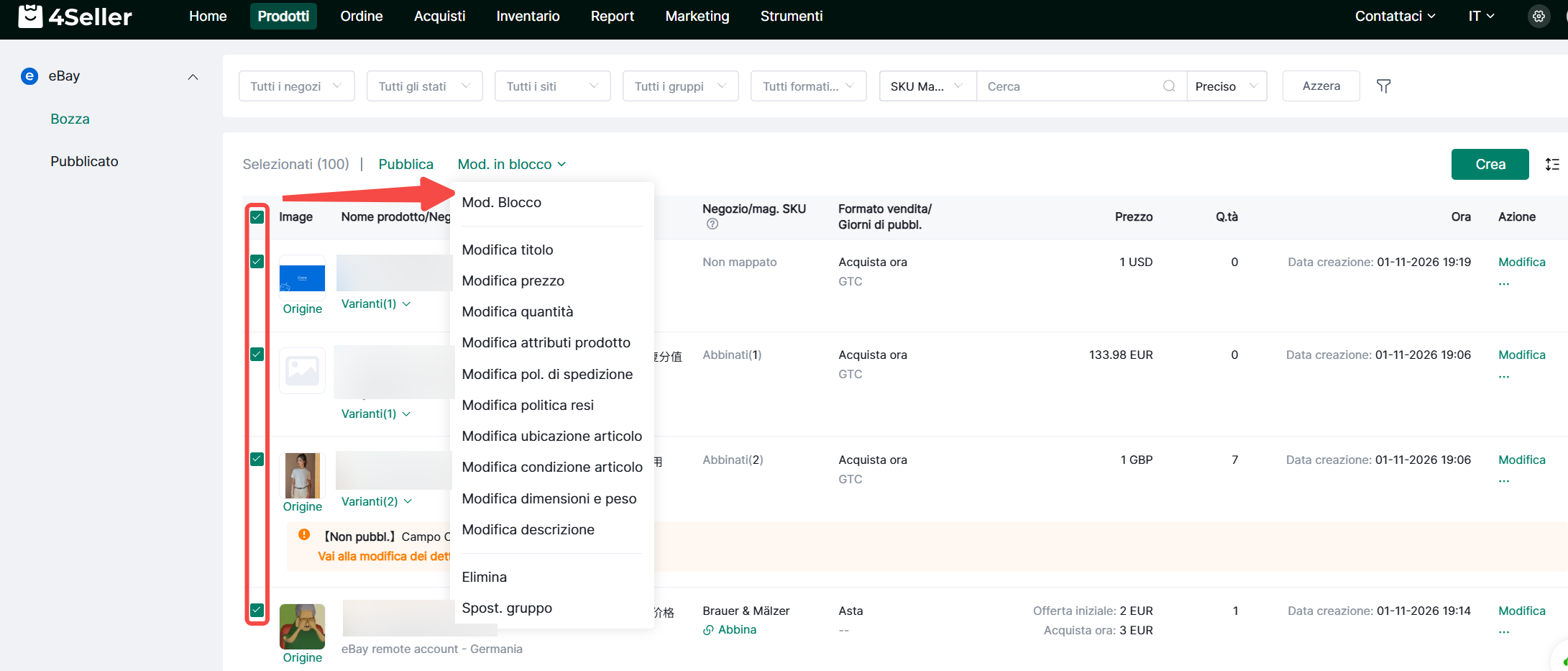
Task: Select Modifica prezzo from the menu
Action: [513, 280]
